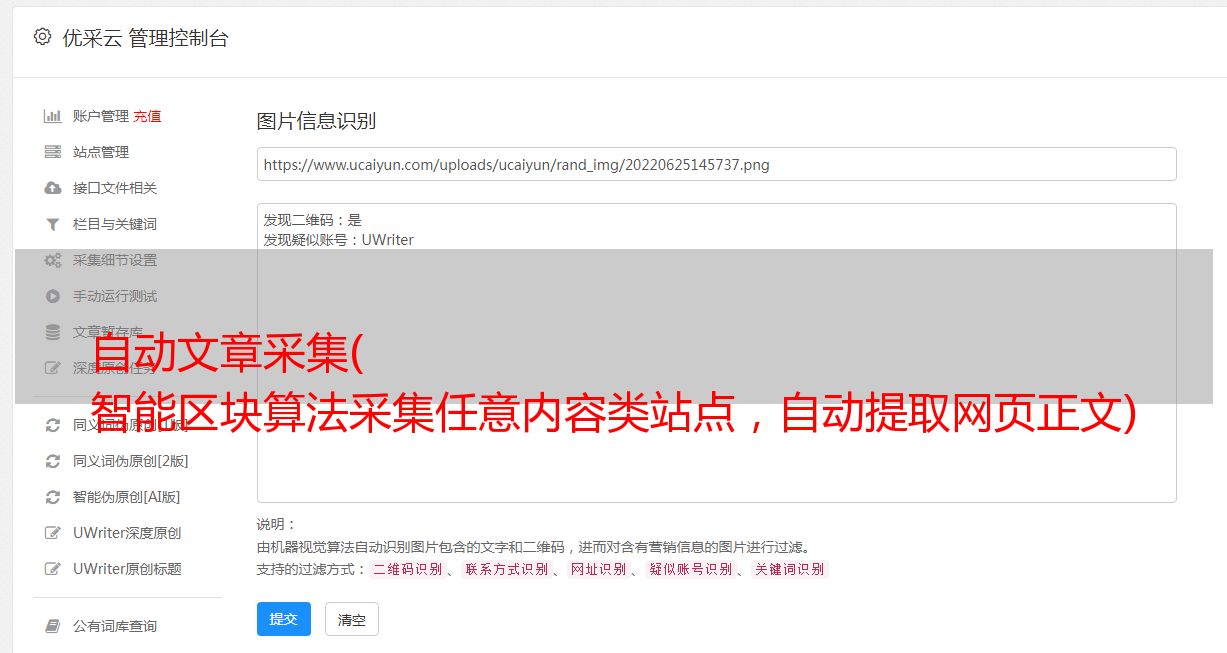1227x653 pixels.
Task: Click the server icon for 站点管理
Action: 53,152
